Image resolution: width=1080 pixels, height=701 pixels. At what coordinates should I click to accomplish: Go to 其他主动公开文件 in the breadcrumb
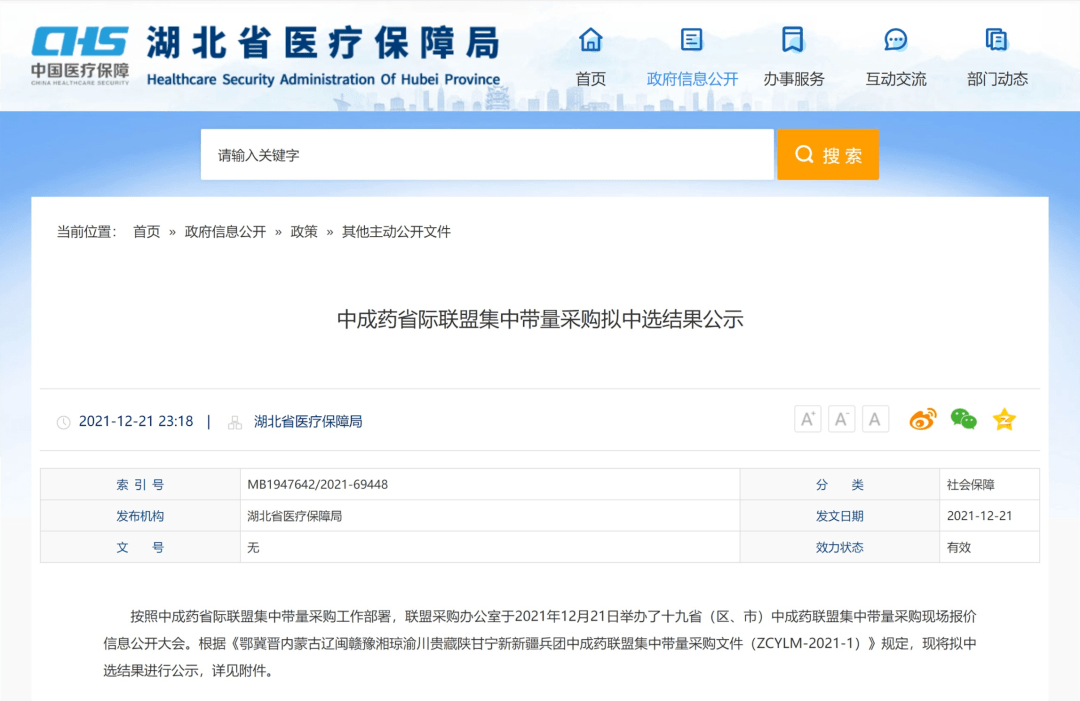(396, 232)
